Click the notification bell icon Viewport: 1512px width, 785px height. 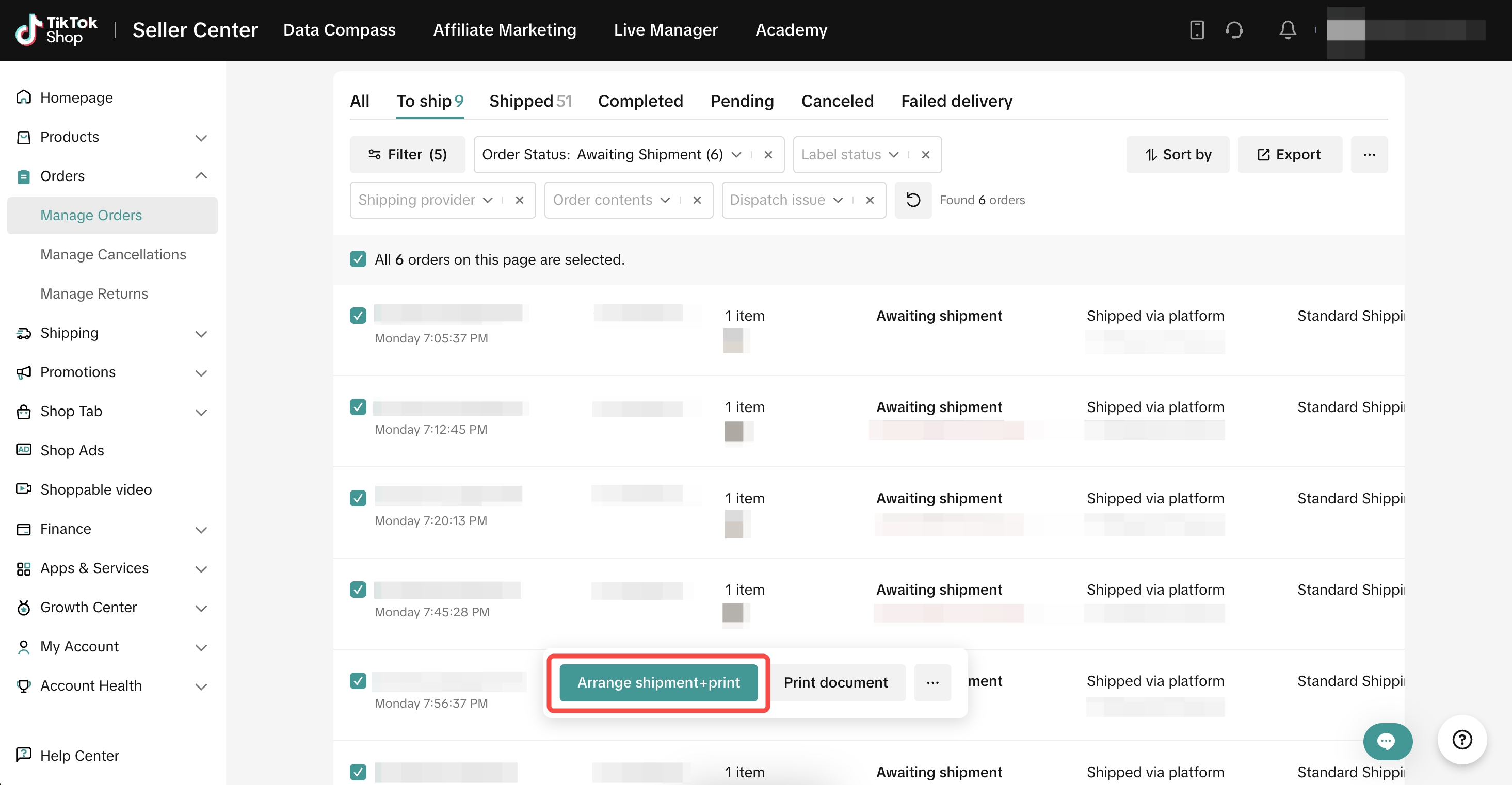(1287, 30)
